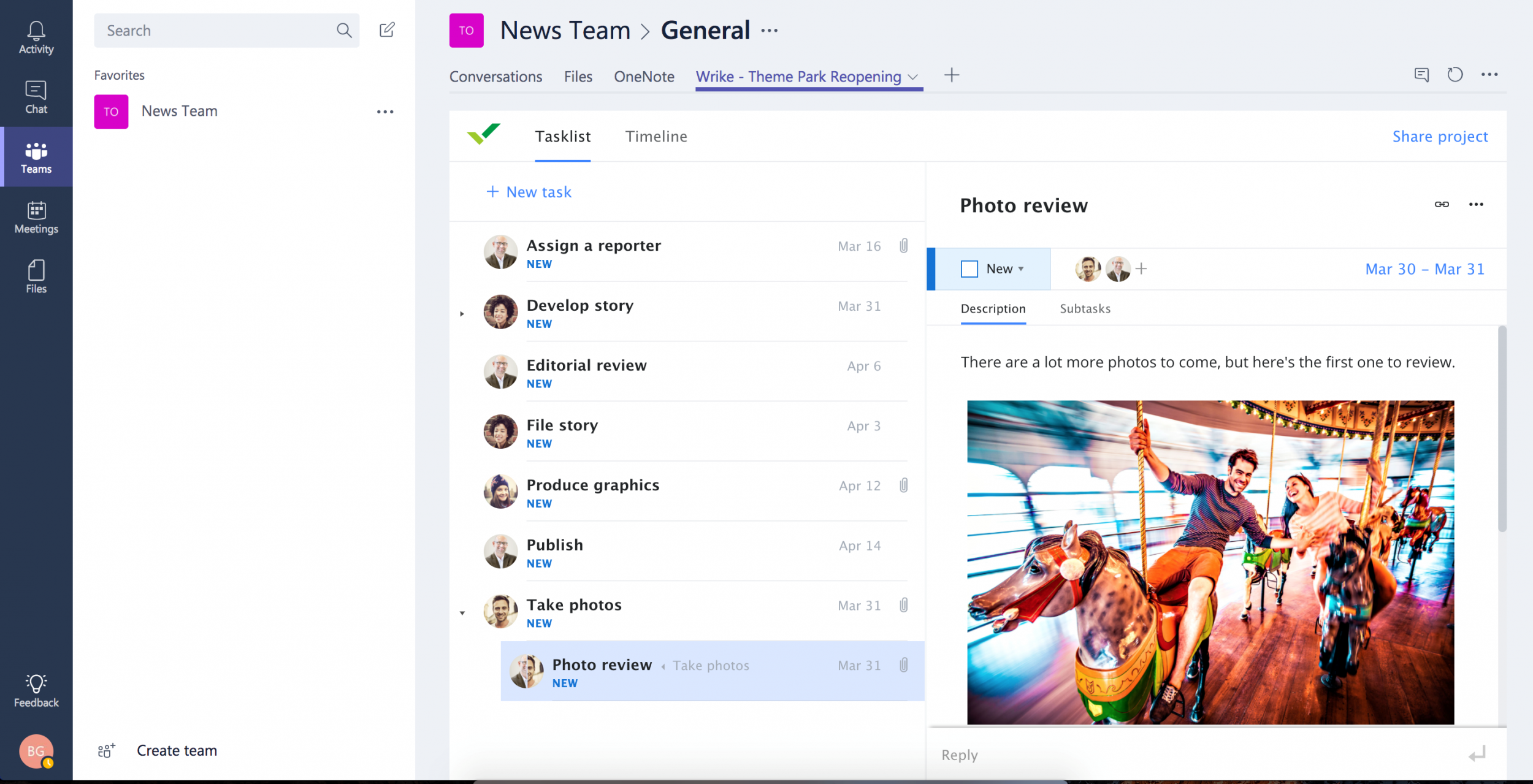The width and height of the screenshot is (1533, 784).
Task: Check the Photo review completion checkbox
Action: (969, 269)
